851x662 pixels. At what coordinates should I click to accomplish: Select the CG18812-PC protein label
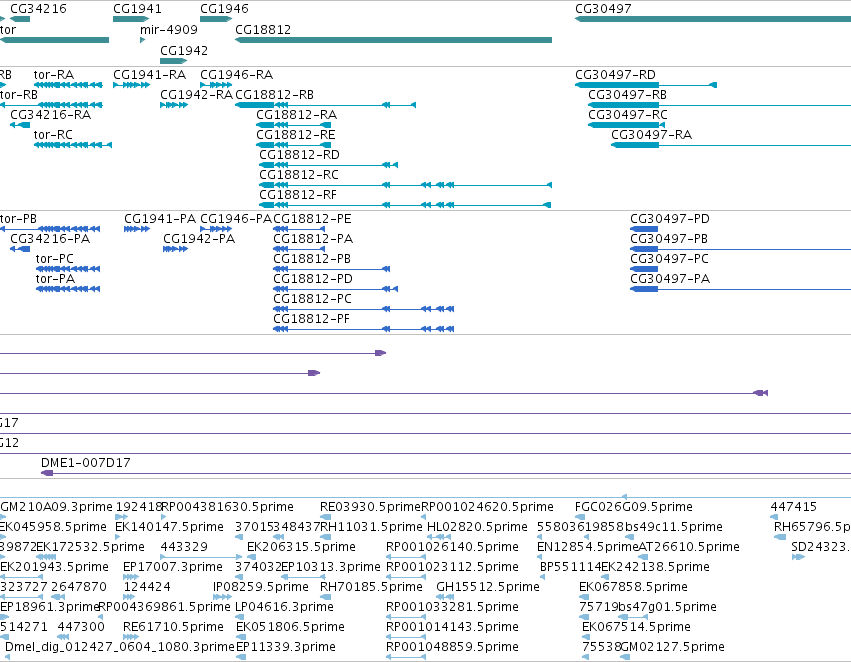pyautogui.click(x=313, y=299)
